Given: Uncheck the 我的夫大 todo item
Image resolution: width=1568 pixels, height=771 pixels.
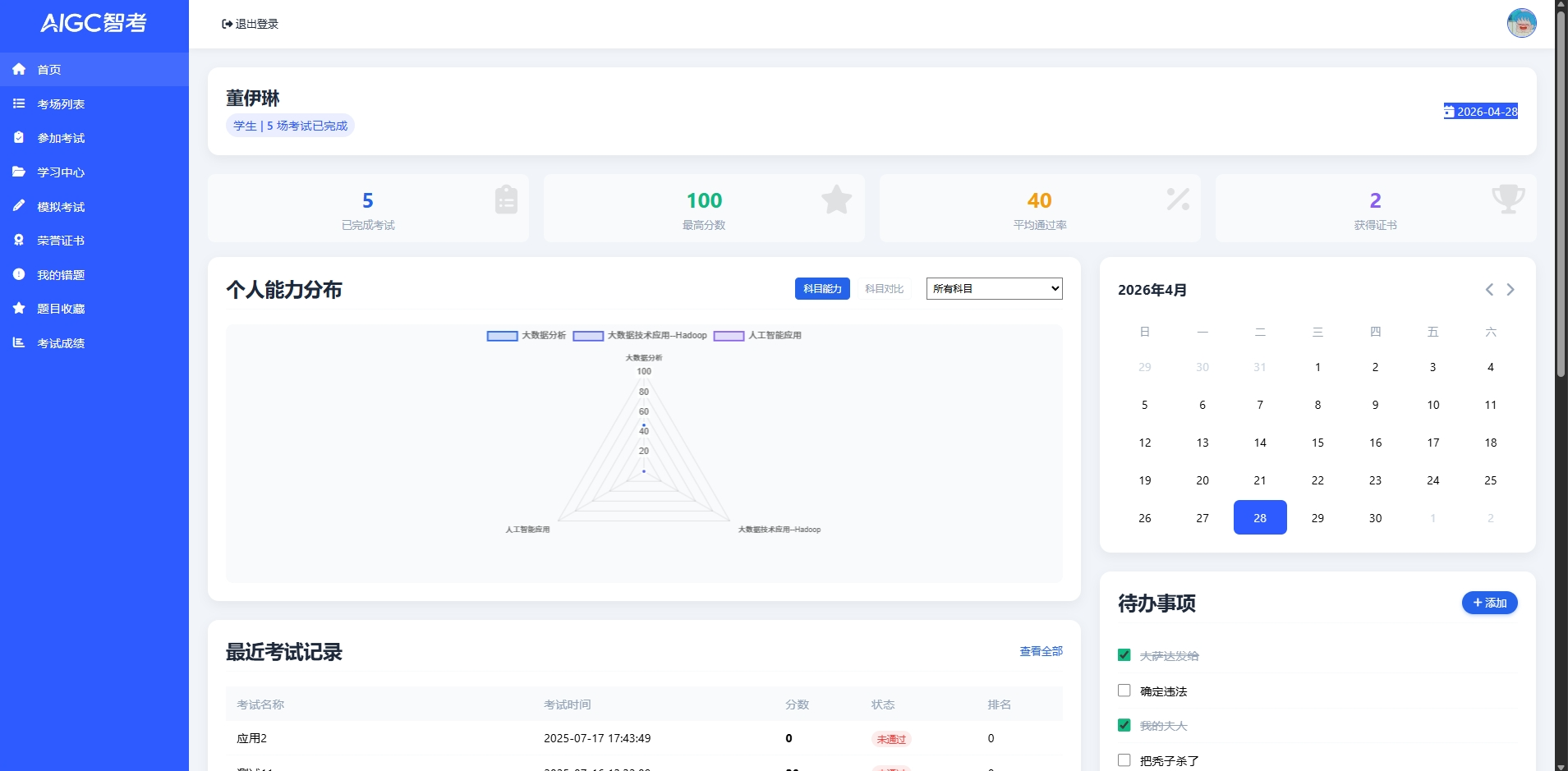Looking at the screenshot, I should pos(1123,725).
